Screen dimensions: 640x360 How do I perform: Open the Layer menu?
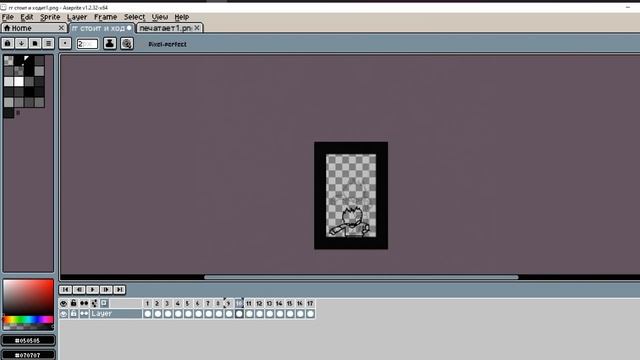tap(77, 17)
